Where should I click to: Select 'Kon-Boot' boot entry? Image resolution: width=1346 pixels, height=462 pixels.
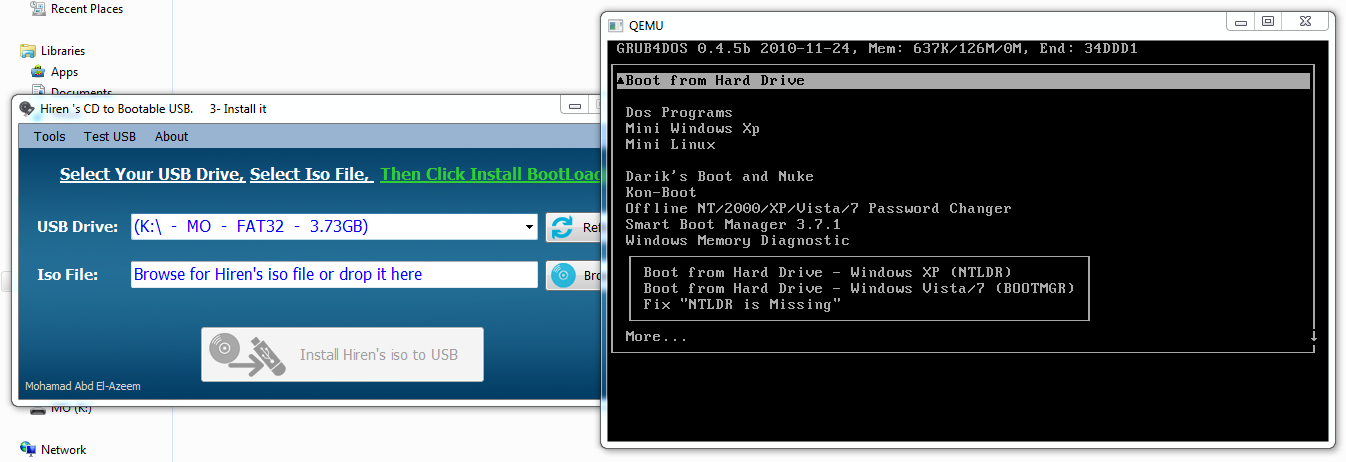pyautogui.click(x=661, y=192)
